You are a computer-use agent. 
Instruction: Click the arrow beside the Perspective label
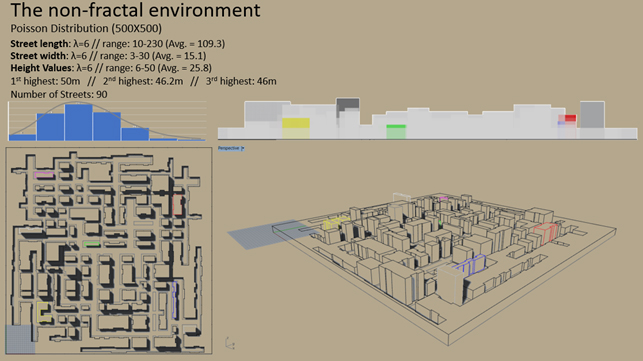[x=243, y=148]
